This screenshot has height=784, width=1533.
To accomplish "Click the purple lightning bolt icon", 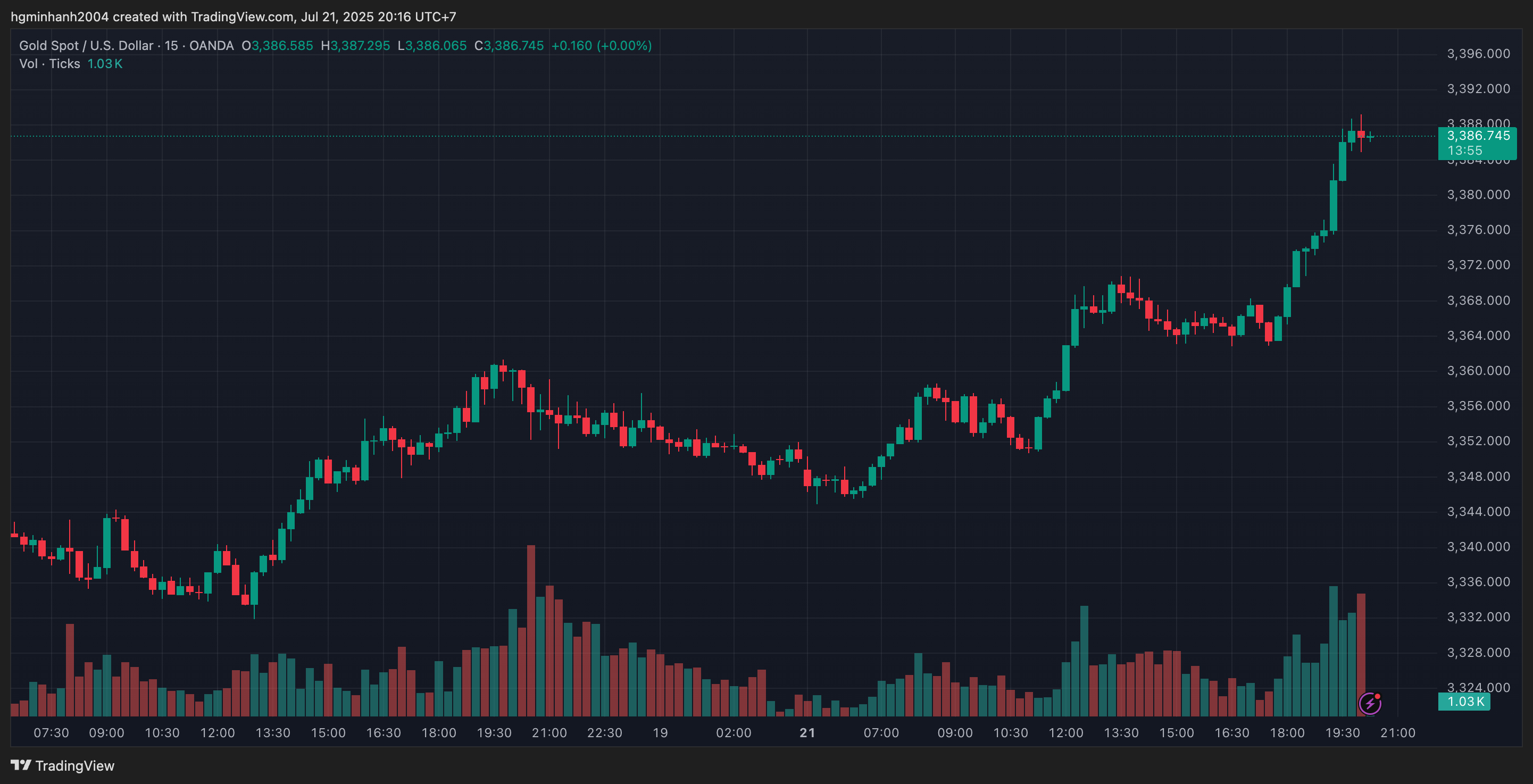I will 1370,703.
